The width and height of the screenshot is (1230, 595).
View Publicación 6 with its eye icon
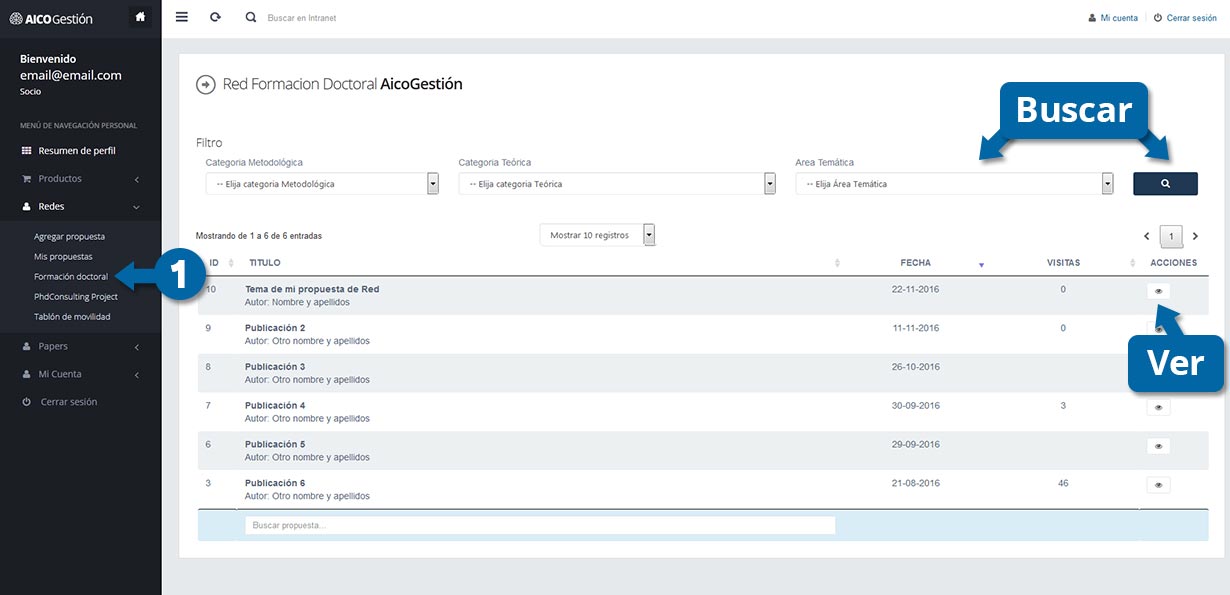click(x=1158, y=485)
